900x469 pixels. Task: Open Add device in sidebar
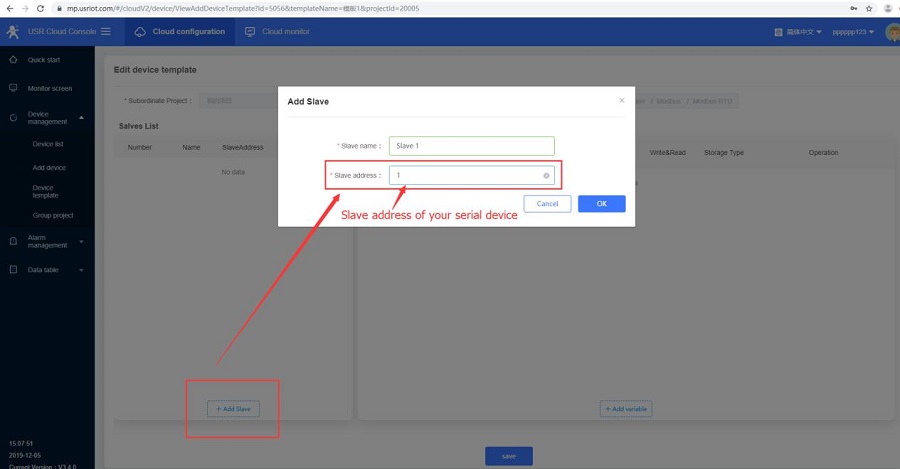(49, 168)
